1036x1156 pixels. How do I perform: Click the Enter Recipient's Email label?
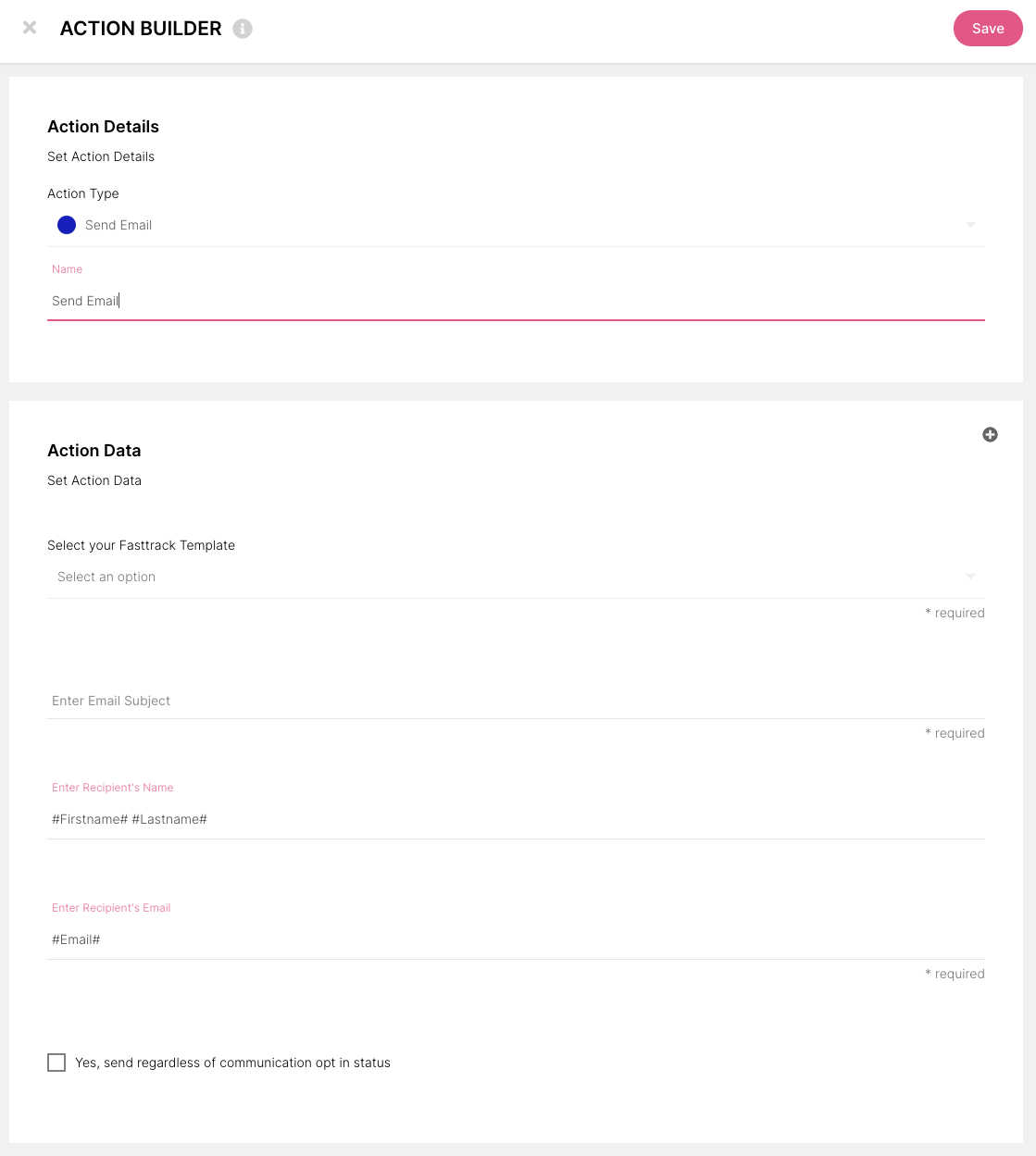pos(111,908)
